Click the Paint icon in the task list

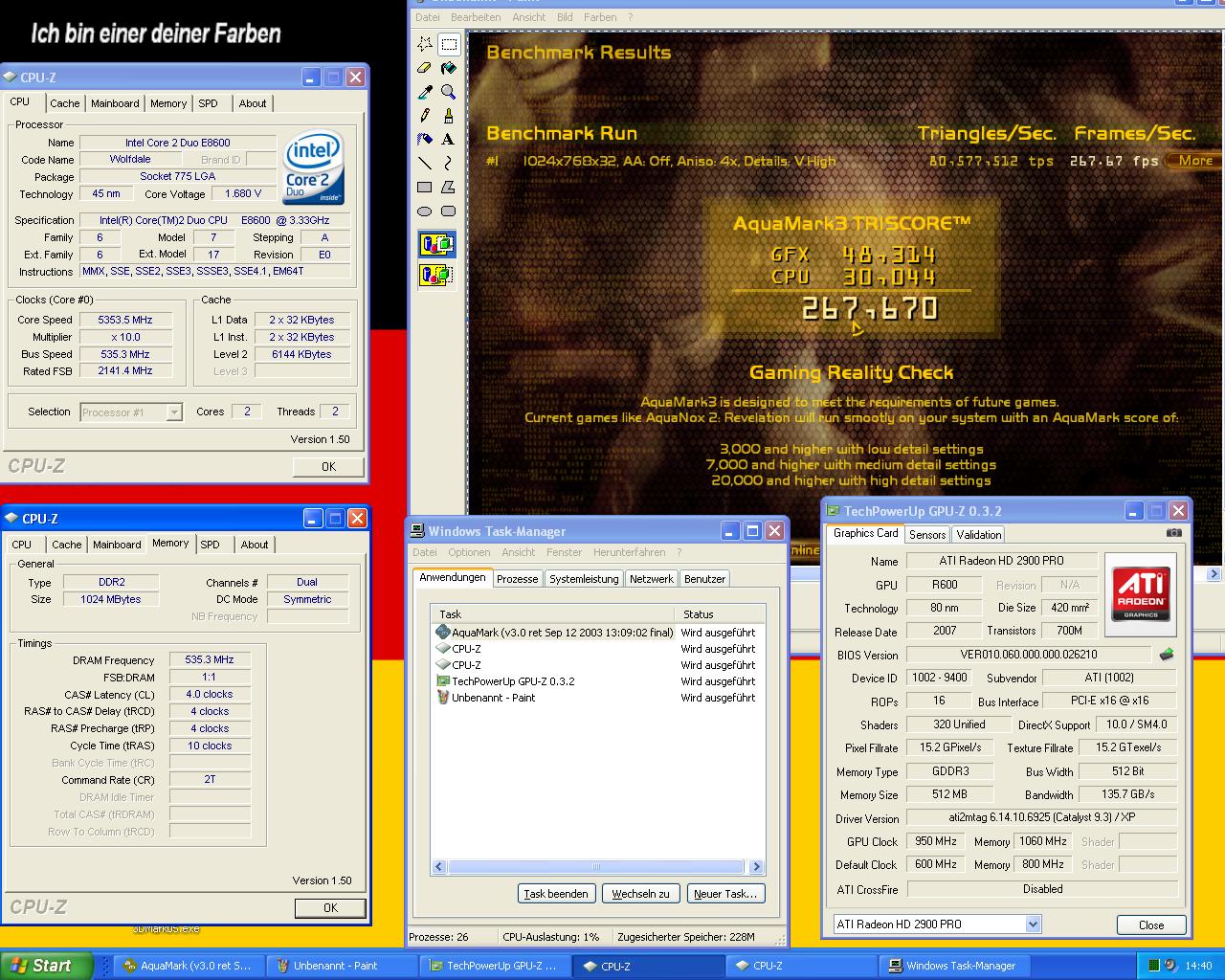point(443,698)
